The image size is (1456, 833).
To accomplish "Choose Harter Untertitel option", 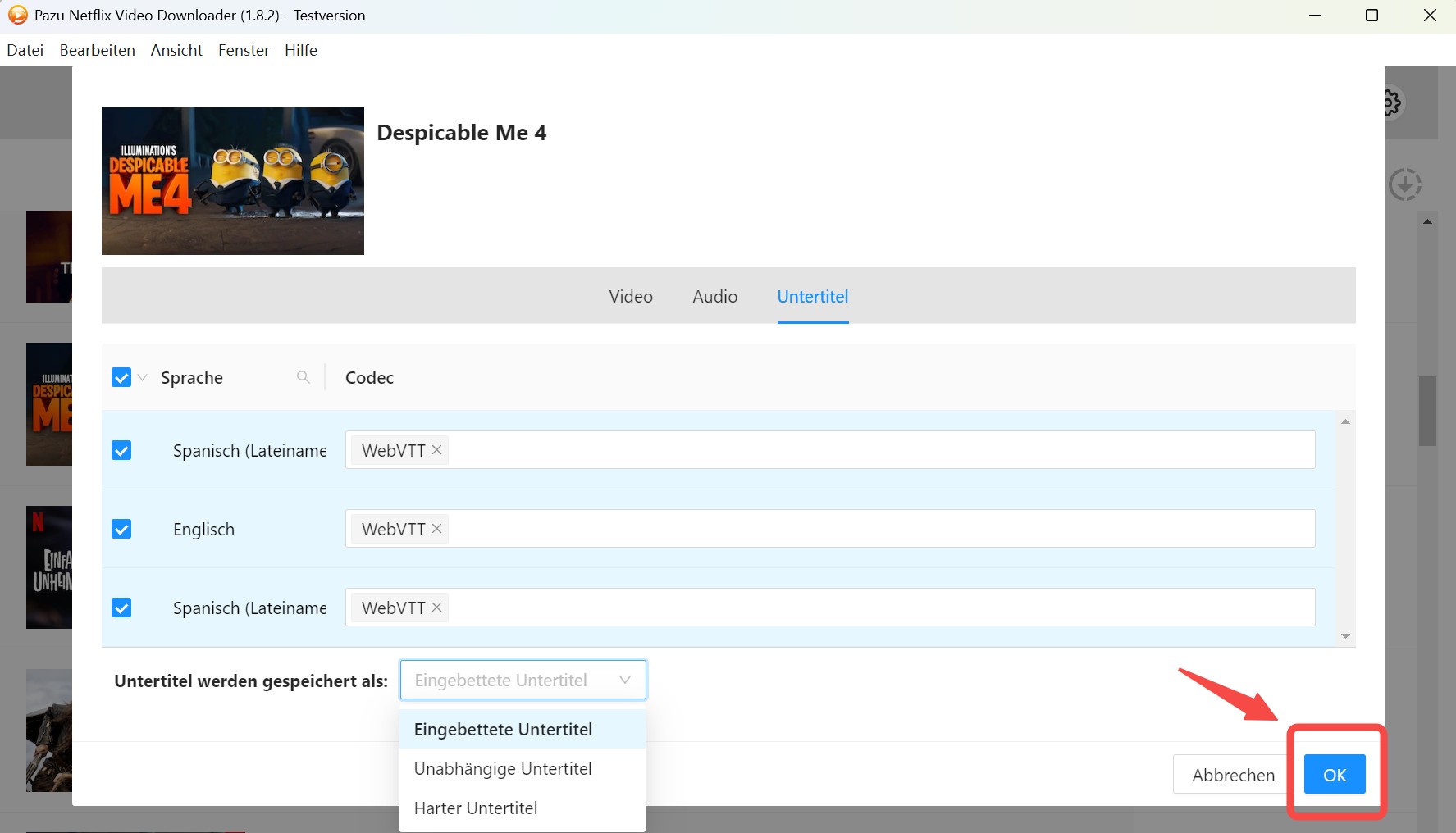I will pos(523,808).
